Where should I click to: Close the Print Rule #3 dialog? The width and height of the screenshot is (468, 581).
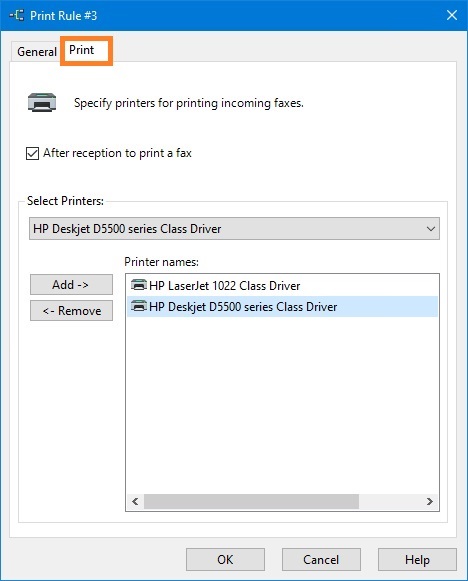tap(452, 15)
